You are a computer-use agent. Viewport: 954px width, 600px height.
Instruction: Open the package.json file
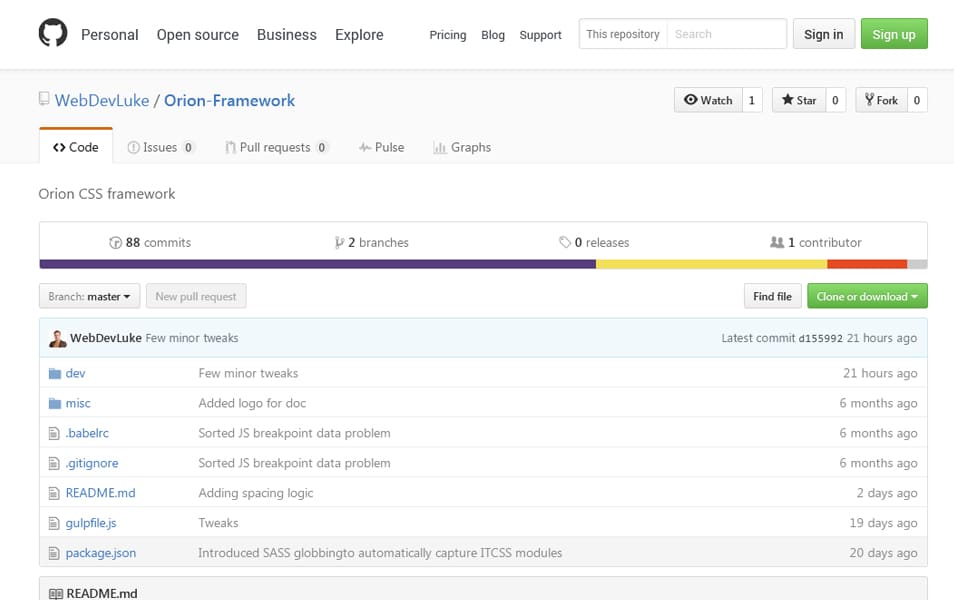pos(101,553)
